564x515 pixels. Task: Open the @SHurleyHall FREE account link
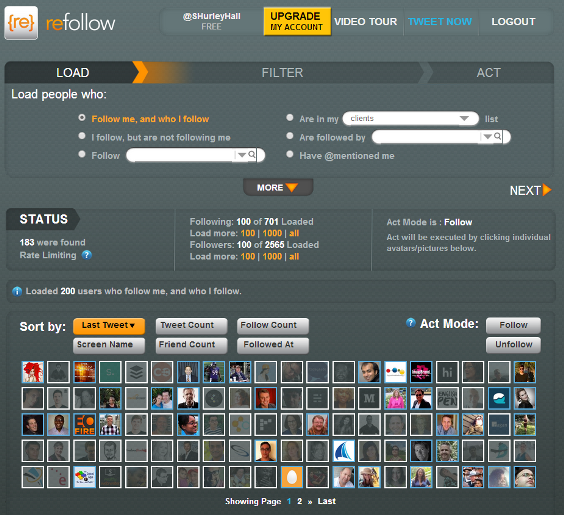[x=212, y=22]
